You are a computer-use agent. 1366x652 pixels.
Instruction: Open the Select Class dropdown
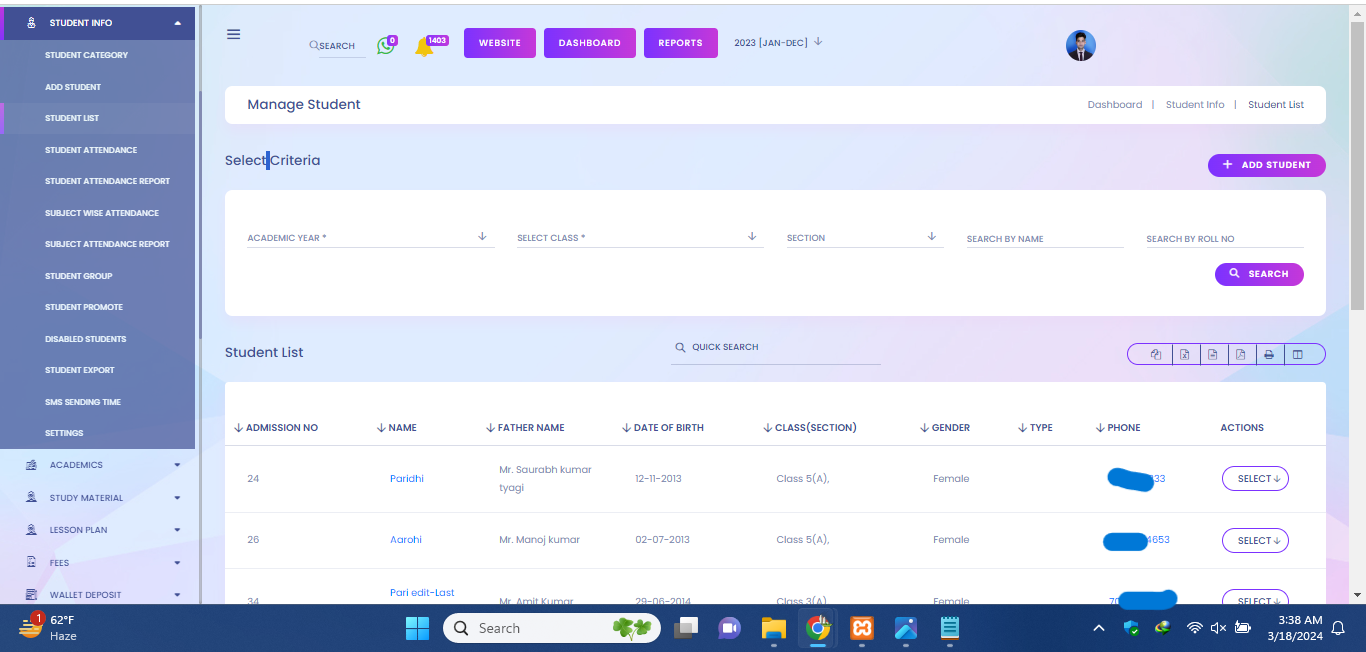(638, 238)
